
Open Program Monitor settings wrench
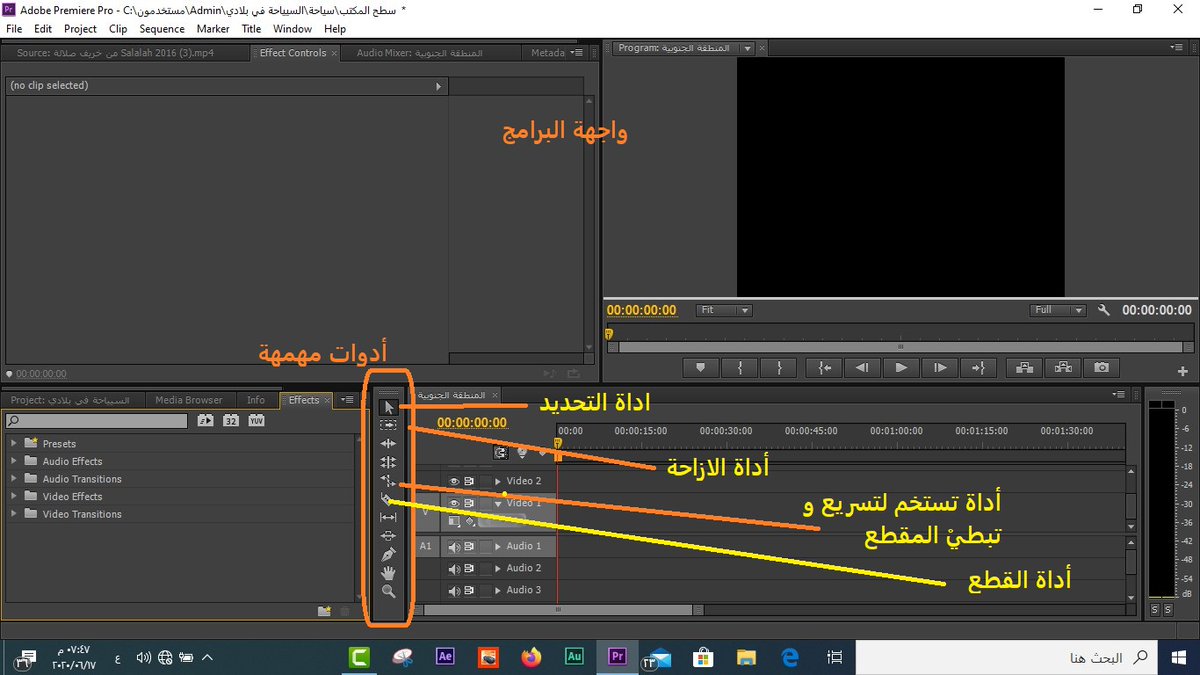coord(1104,310)
